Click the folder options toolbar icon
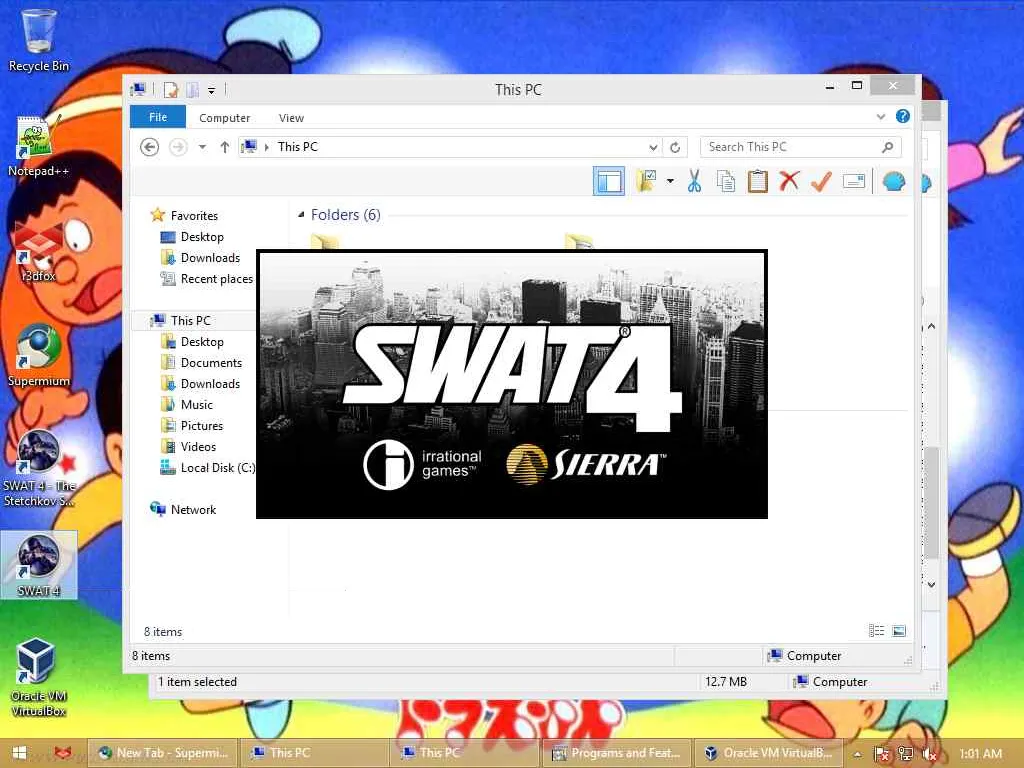This screenshot has height=768, width=1024. pyautogui.click(x=647, y=181)
